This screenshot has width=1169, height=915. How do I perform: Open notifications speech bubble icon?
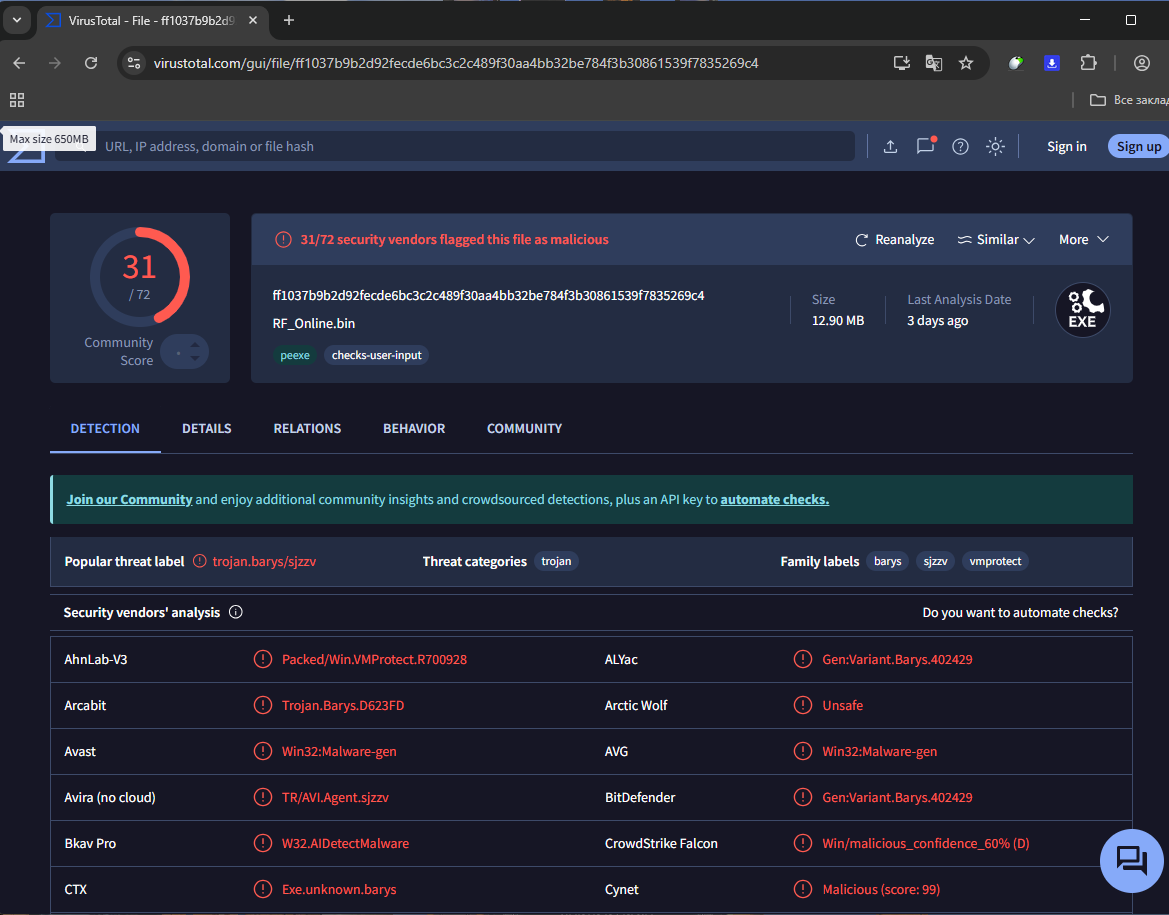(925, 146)
